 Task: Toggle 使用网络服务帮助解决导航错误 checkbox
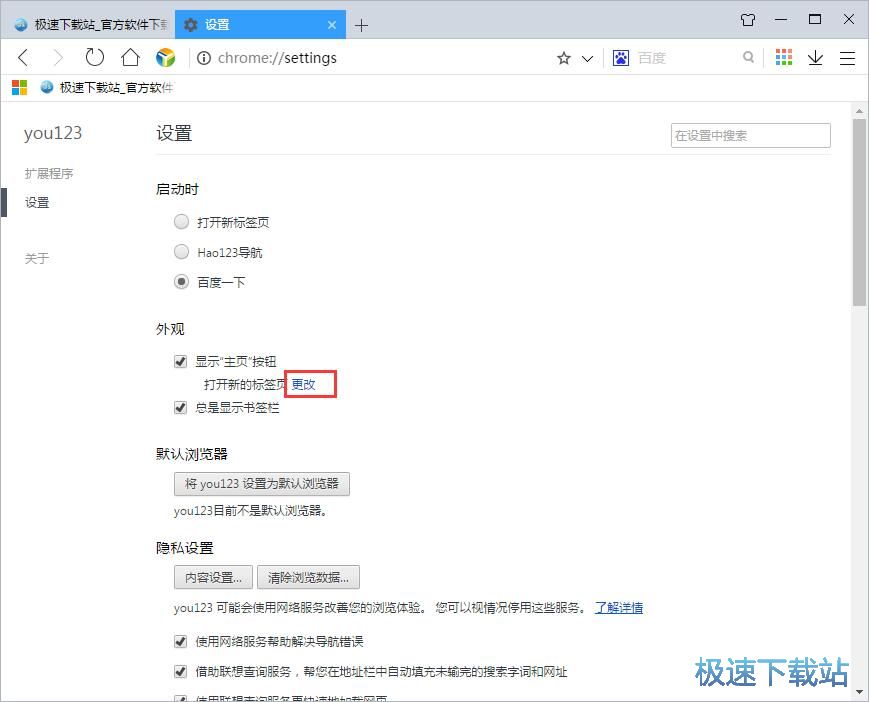pyautogui.click(x=181, y=642)
